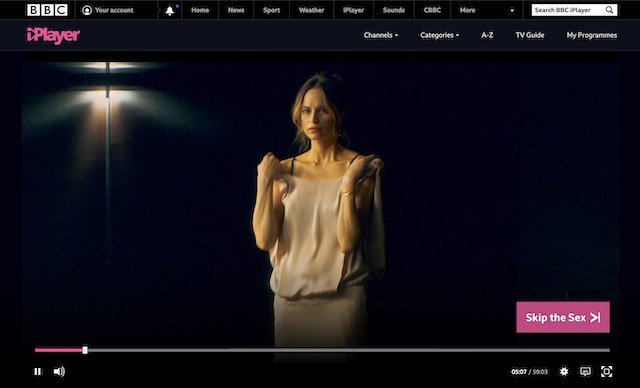
Task: Expand the Categories dropdown
Action: (x=440, y=35)
